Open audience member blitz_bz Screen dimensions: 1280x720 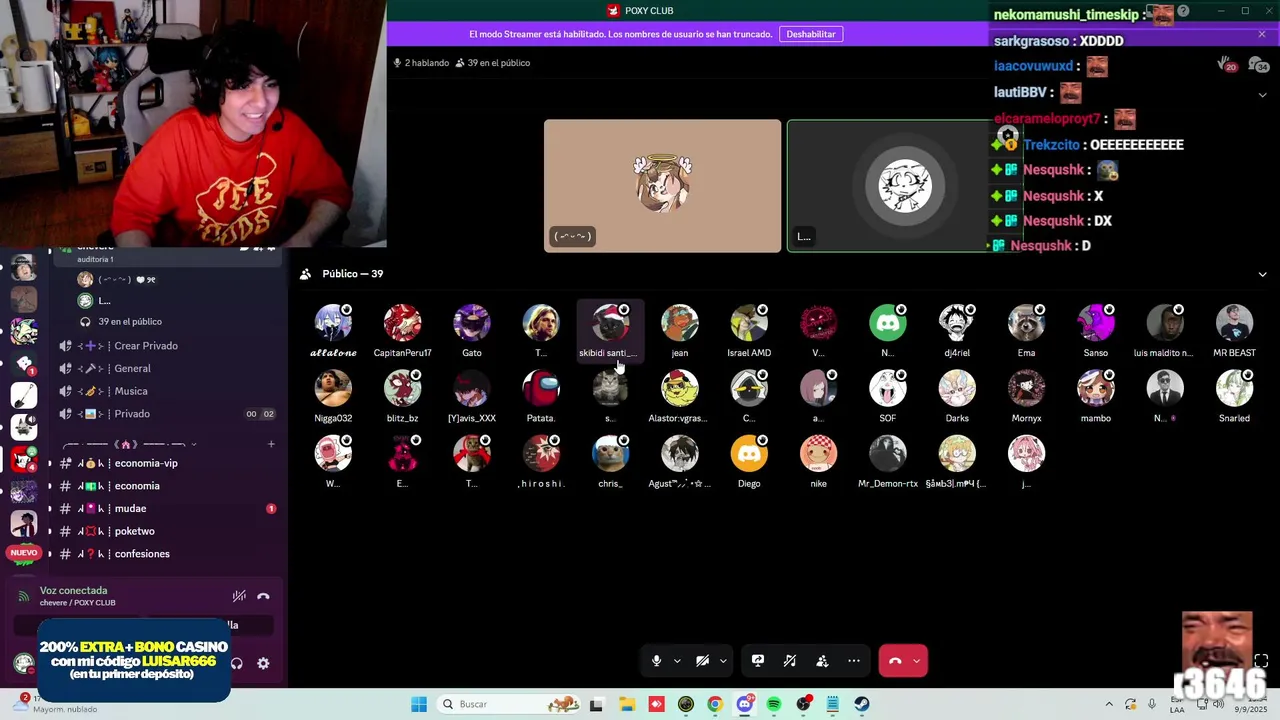tap(402, 397)
